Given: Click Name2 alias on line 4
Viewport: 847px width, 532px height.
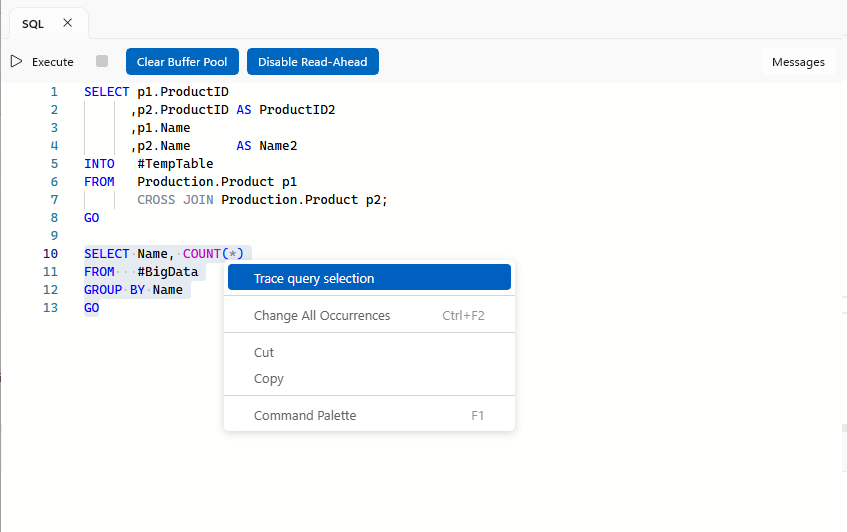Looking at the screenshot, I should (x=278, y=146).
